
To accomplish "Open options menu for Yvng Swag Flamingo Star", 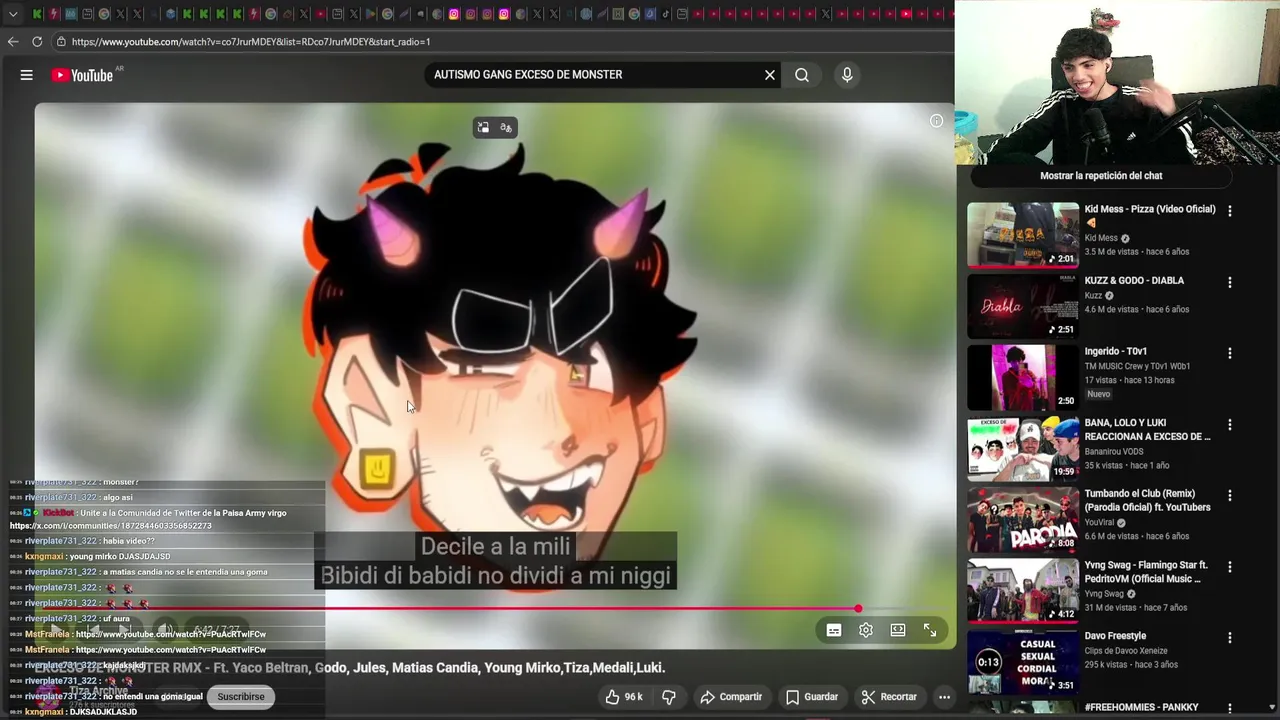I will coord(1230,566).
